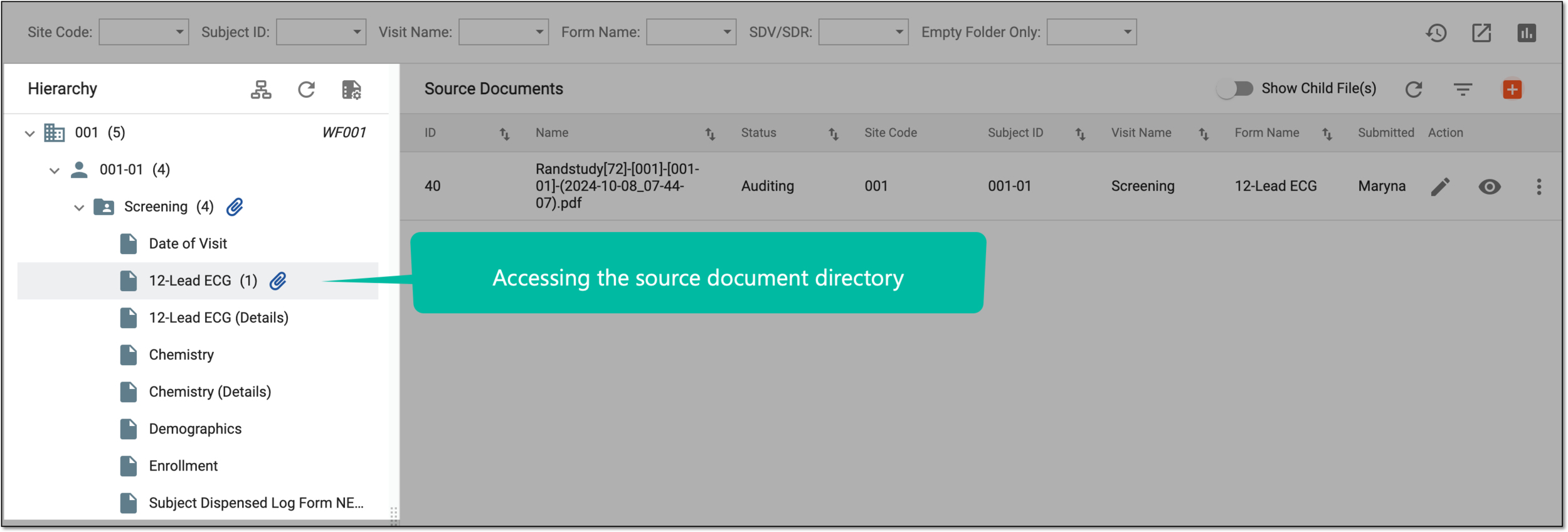1568x532 pixels.
Task: Select the Screening (4) visit folder
Action: click(x=169, y=206)
